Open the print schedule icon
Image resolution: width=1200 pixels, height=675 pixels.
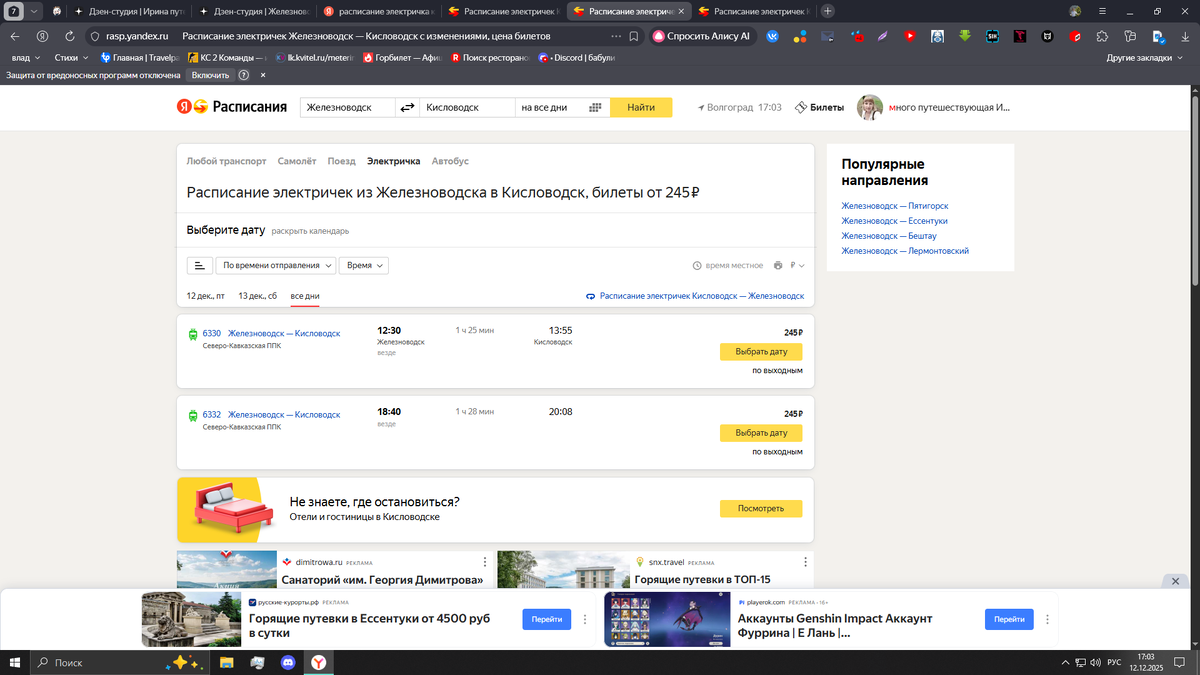click(x=778, y=266)
